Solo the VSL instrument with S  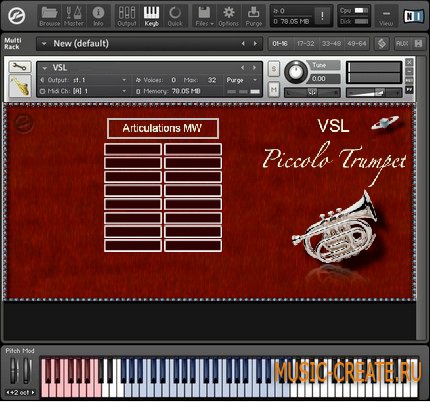click(274, 69)
